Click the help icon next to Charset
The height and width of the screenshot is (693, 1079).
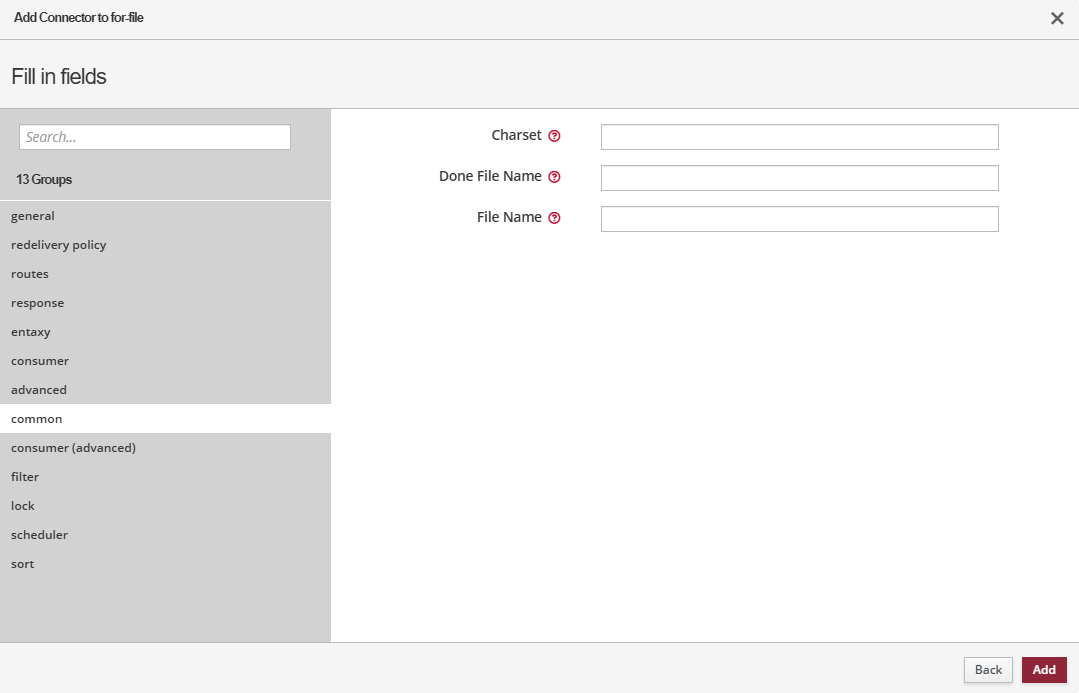click(x=554, y=136)
